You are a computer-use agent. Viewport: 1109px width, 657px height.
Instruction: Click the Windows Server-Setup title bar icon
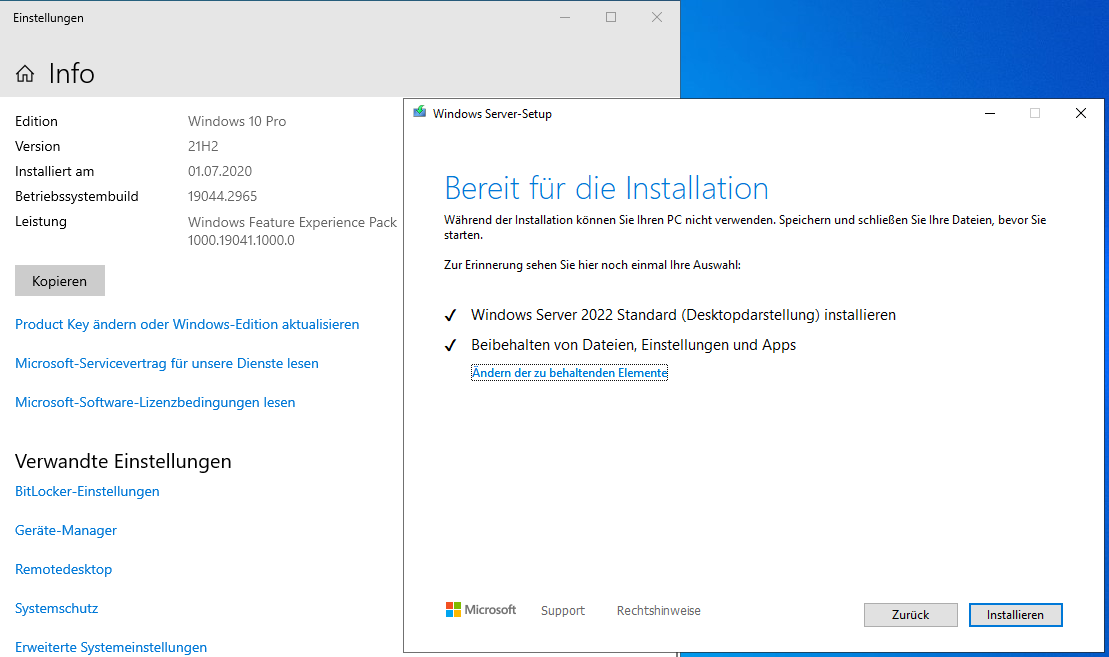click(420, 113)
